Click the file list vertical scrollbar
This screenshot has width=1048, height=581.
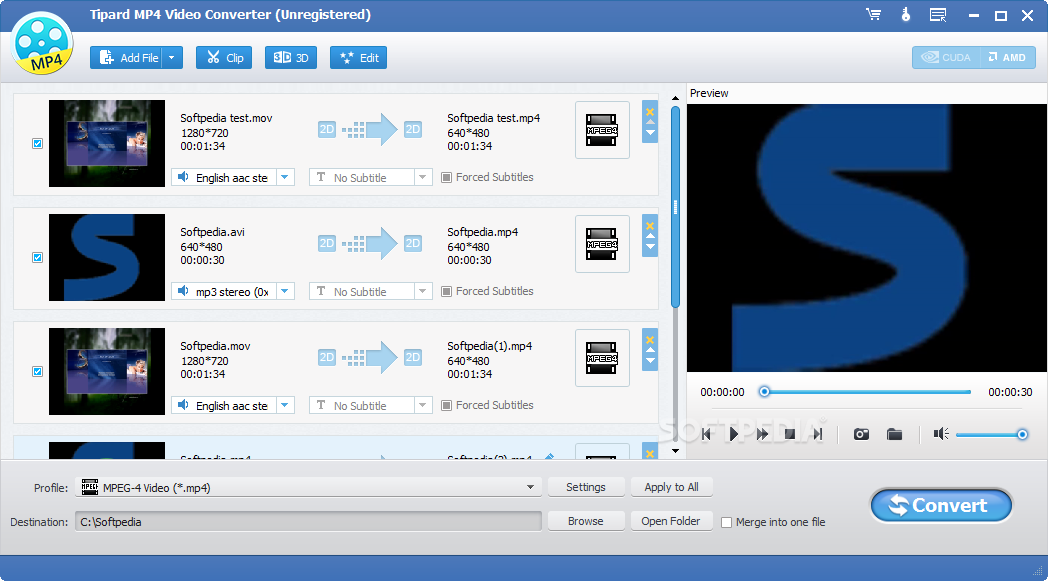coord(675,207)
